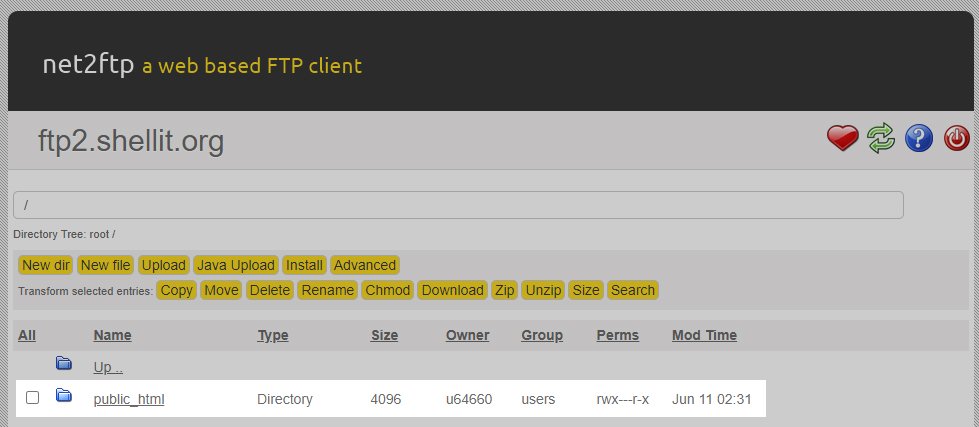Sort the listing by the Name column
Viewport: 979px width, 427px height.
tap(112, 335)
